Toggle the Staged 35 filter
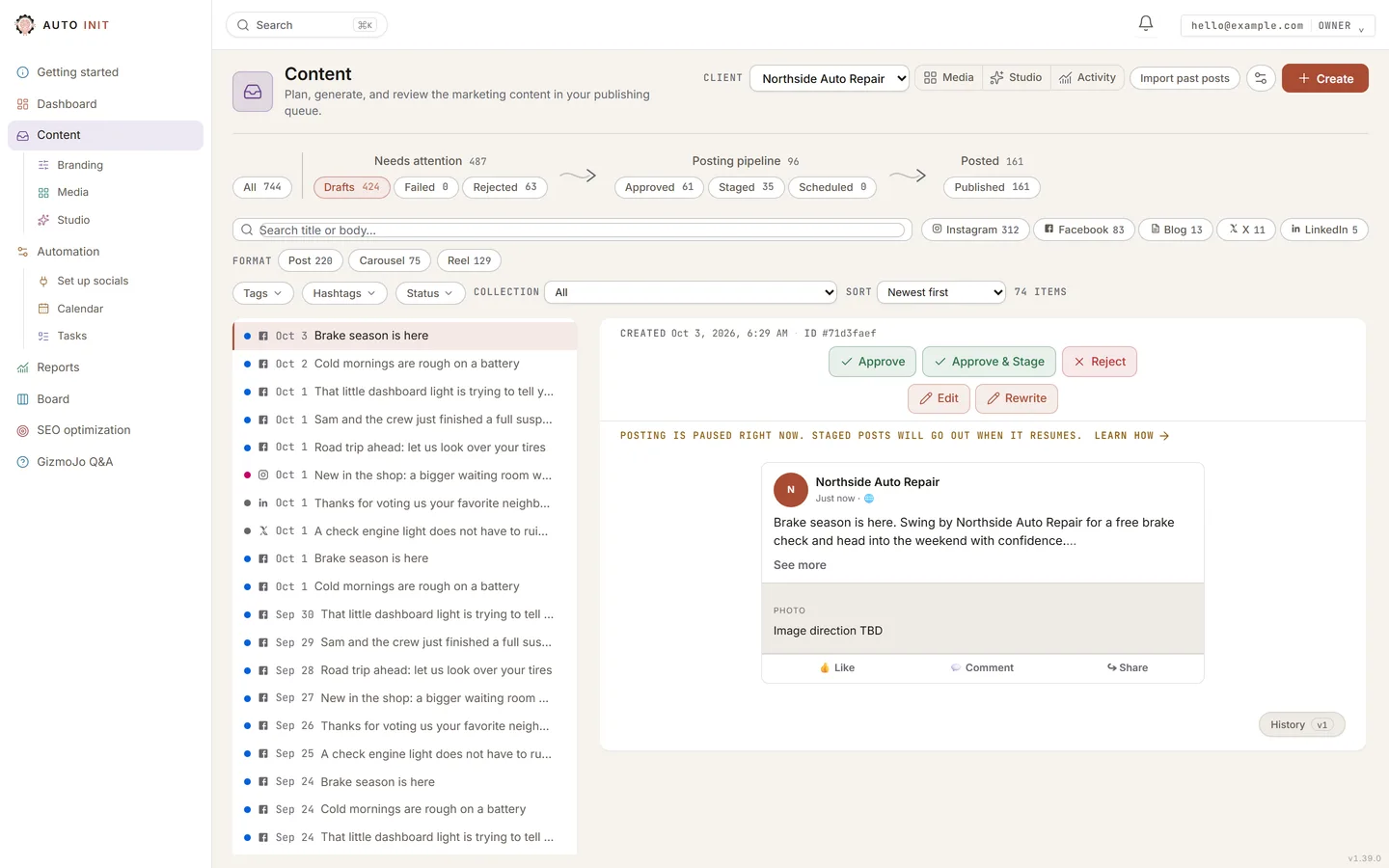1389x868 pixels. point(746,187)
